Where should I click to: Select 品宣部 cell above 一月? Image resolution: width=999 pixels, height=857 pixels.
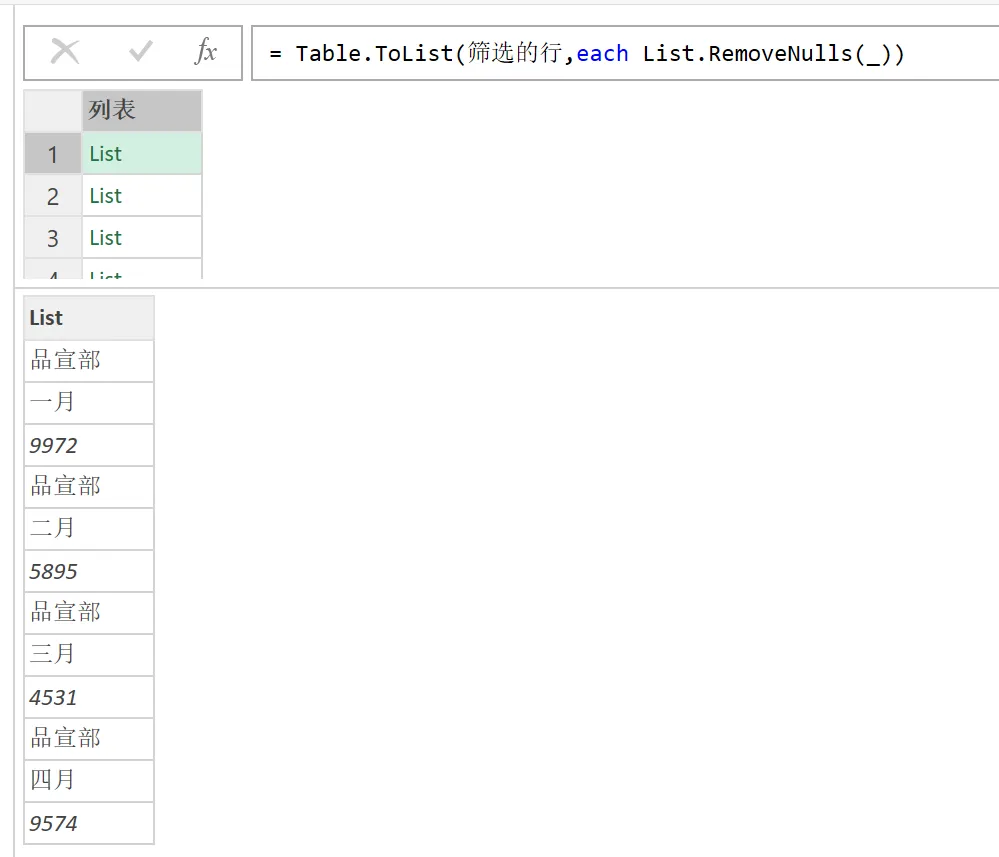tap(89, 361)
